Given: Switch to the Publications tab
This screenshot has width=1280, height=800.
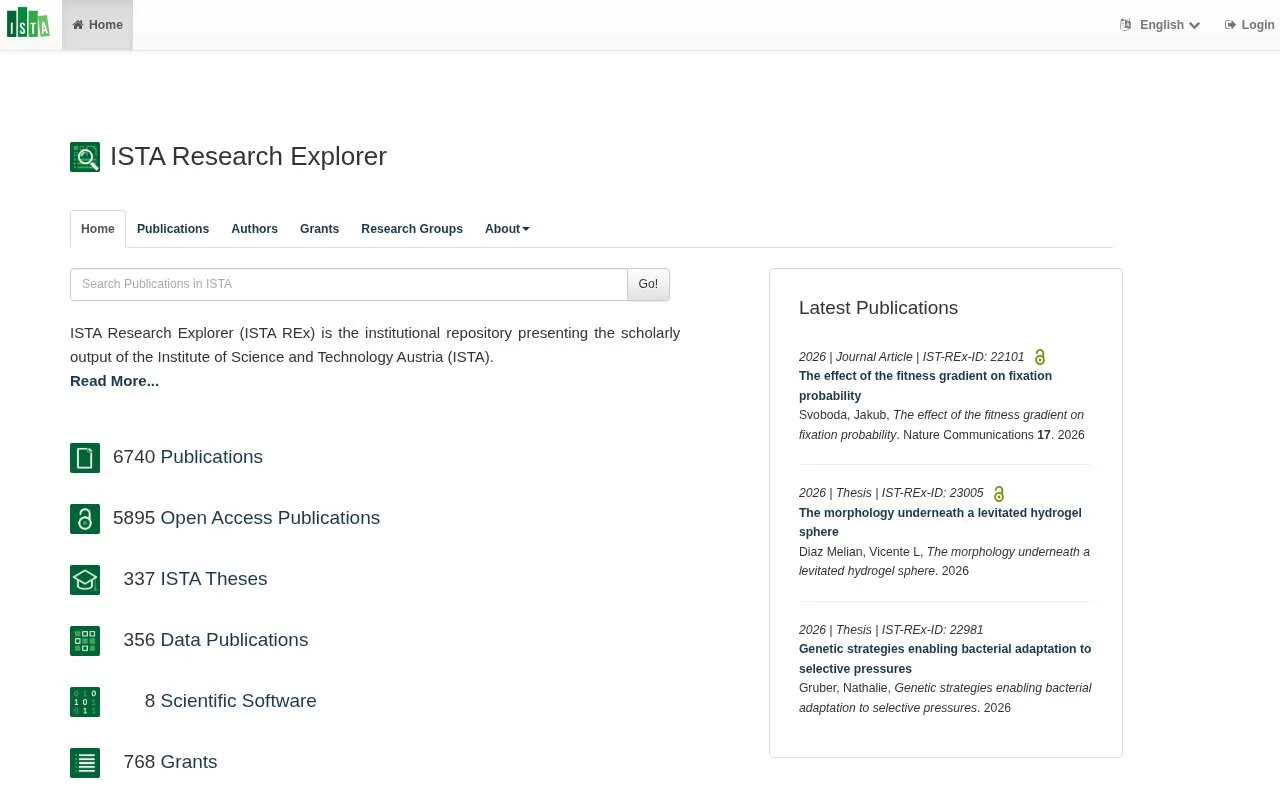Looking at the screenshot, I should click(x=173, y=229).
